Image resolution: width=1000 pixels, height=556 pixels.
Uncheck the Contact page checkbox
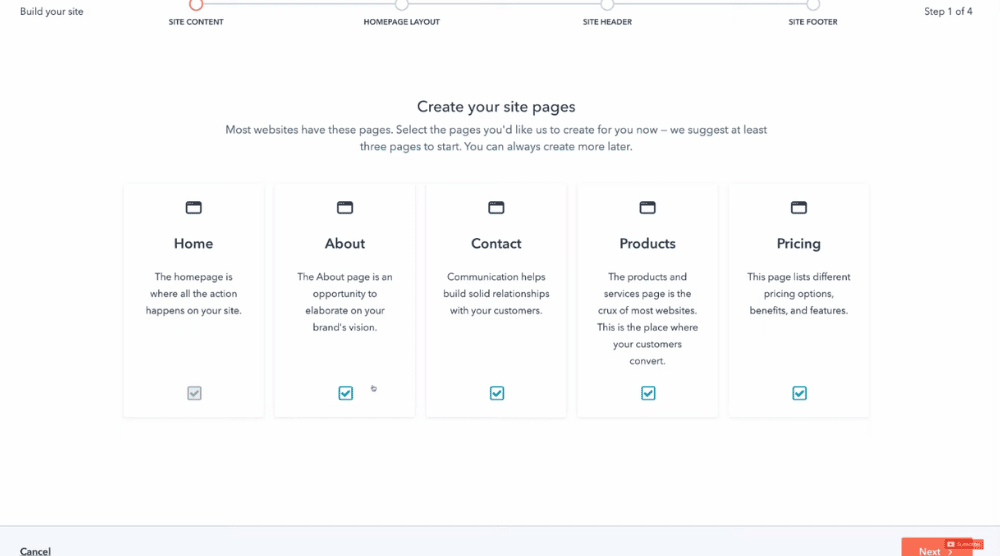tap(497, 393)
